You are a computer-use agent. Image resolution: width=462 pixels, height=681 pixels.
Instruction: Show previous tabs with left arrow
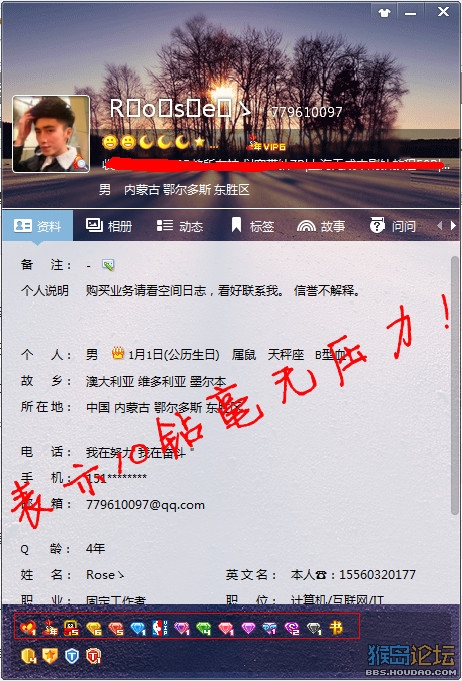click(x=439, y=225)
